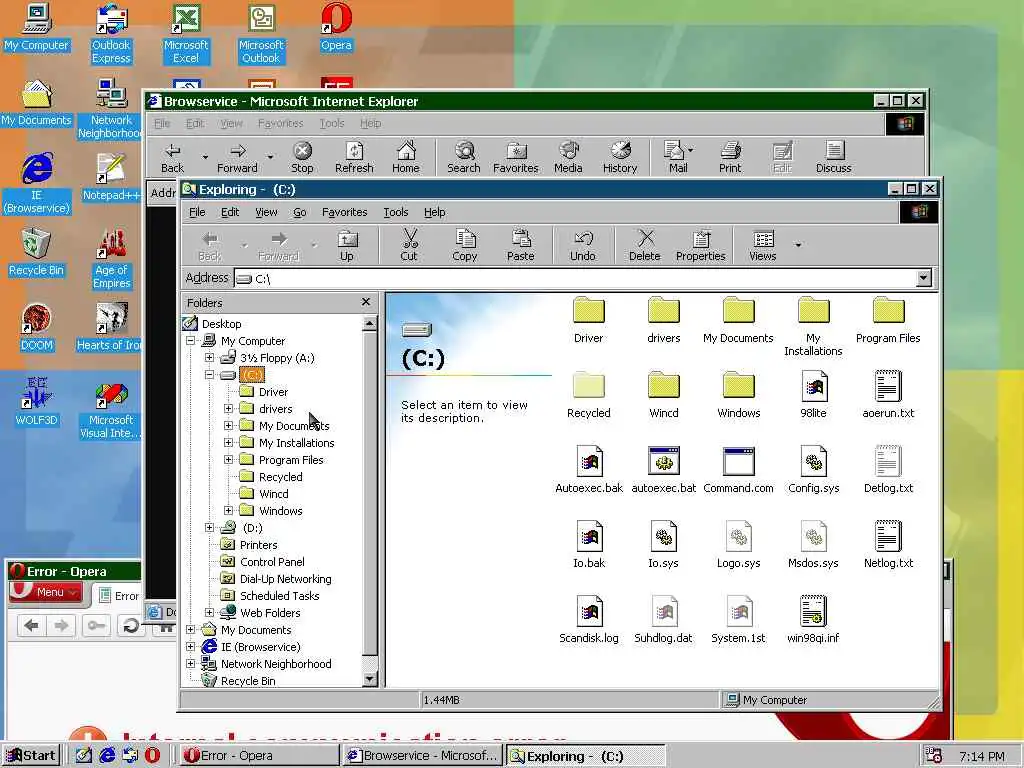The height and width of the screenshot is (768, 1024).
Task: Open the Opera Menu button
Action: click(46, 592)
